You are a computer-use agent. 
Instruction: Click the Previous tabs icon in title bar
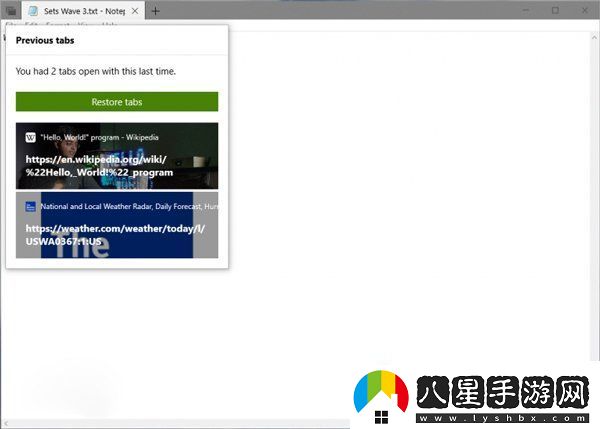point(11,10)
